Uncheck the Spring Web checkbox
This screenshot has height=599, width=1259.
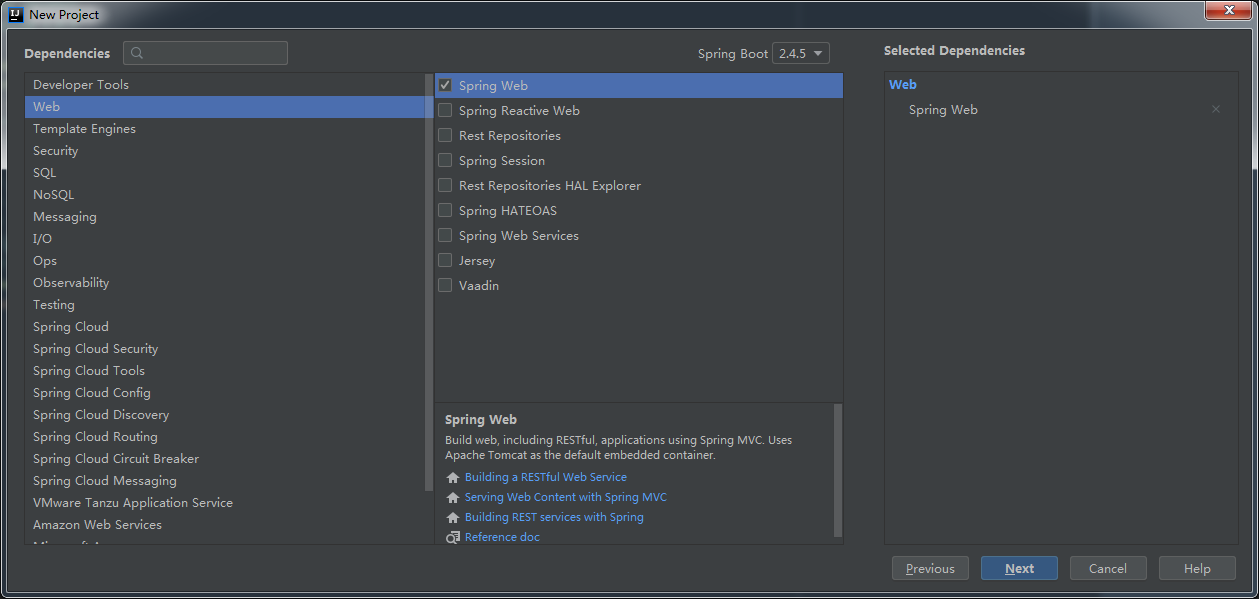pyautogui.click(x=445, y=86)
